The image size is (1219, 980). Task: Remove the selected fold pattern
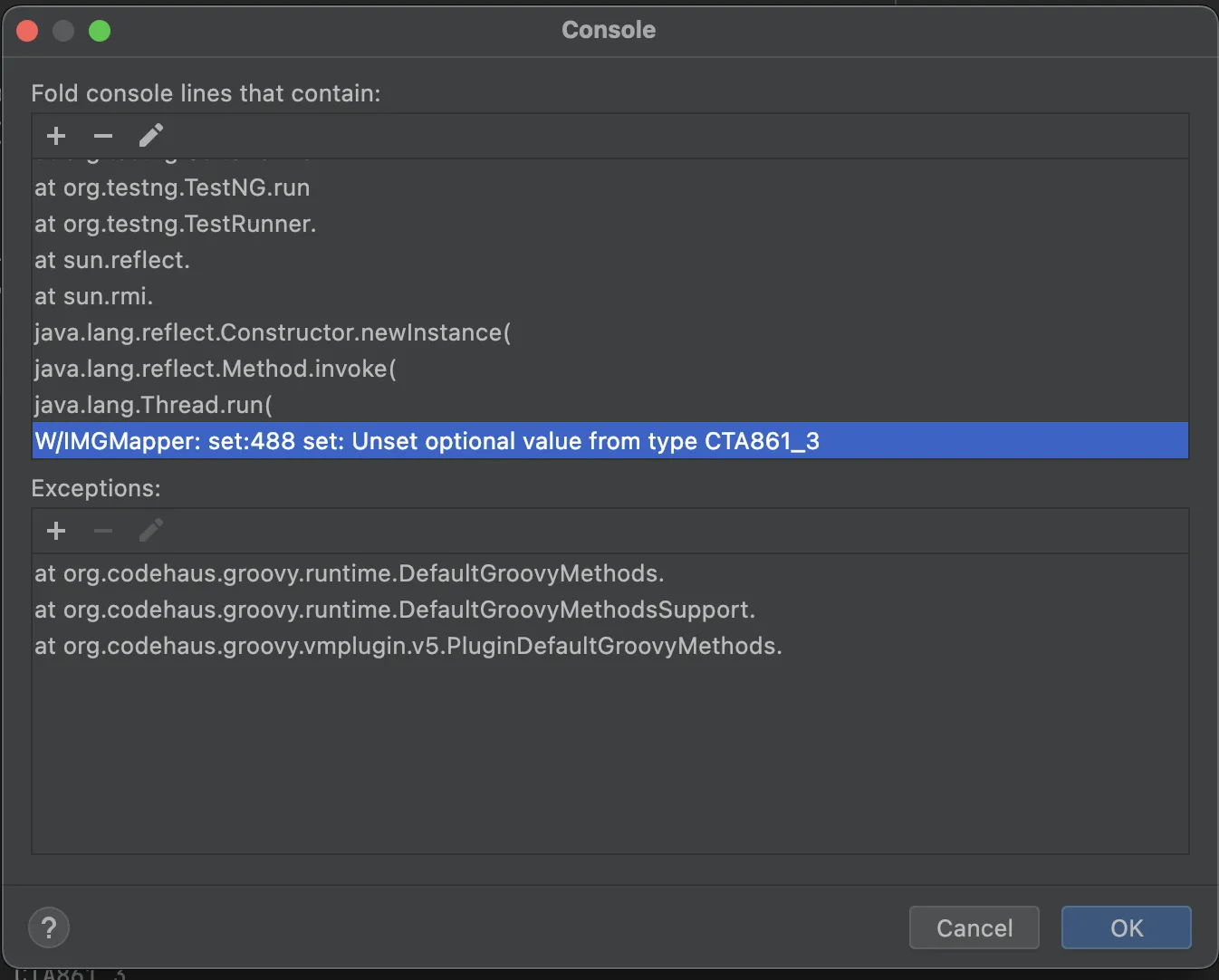pos(103,136)
